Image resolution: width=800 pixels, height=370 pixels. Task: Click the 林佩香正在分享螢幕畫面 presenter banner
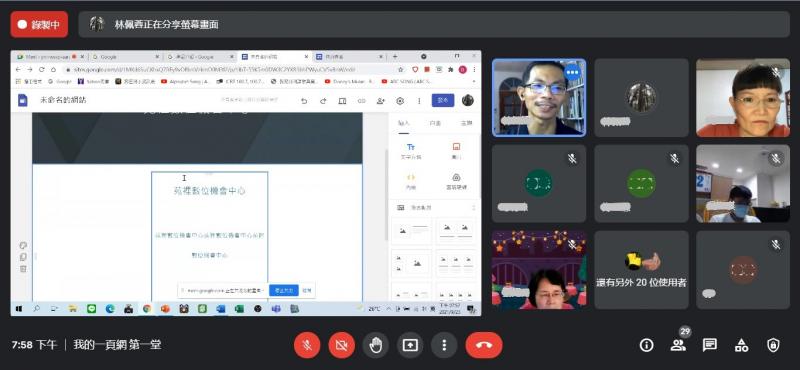pos(434,24)
